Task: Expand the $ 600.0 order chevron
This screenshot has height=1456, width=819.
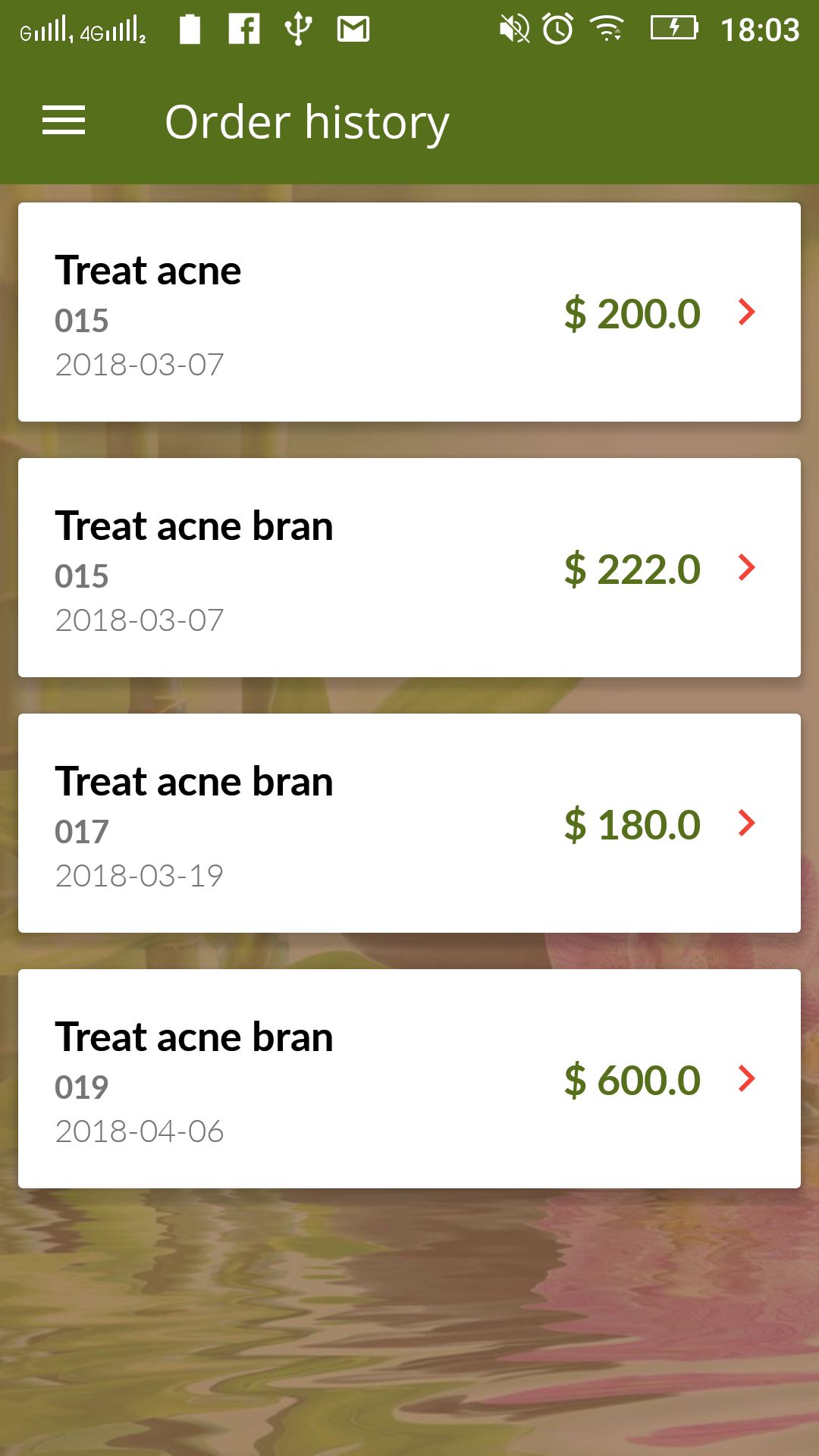Action: [x=747, y=1078]
